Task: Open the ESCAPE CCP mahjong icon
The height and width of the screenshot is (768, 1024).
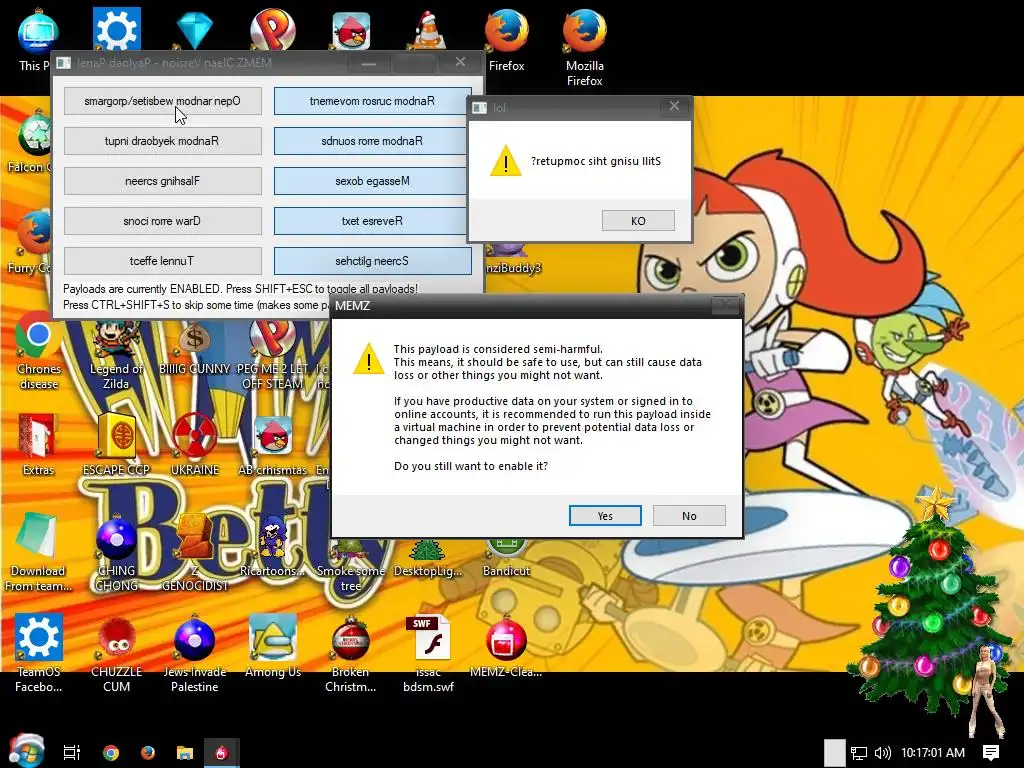Action: pos(116,444)
